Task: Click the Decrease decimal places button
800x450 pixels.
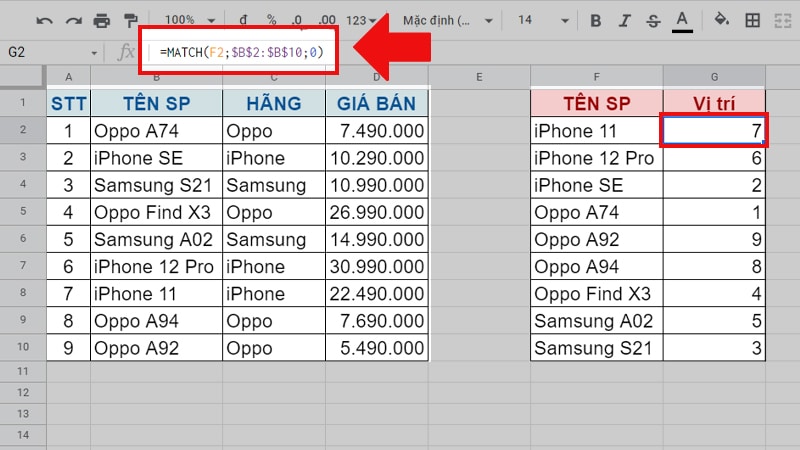Action: (297, 20)
